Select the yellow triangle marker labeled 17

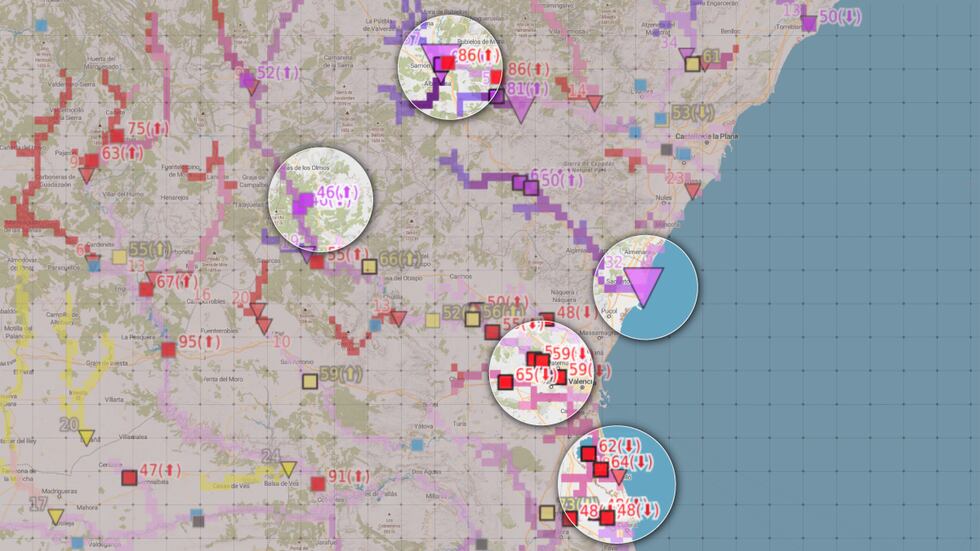[56, 517]
